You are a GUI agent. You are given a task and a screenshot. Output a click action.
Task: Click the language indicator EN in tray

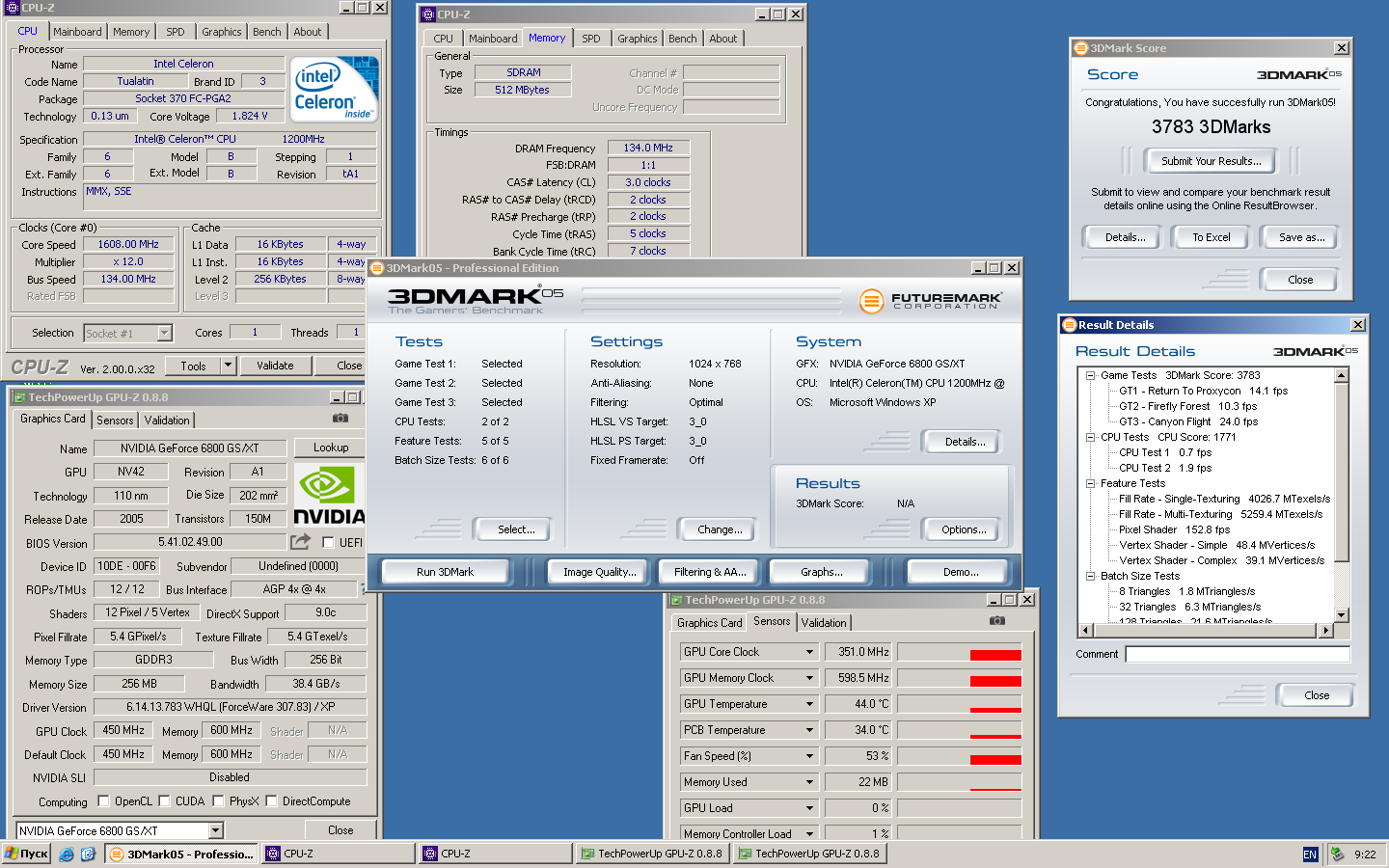[1310, 854]
